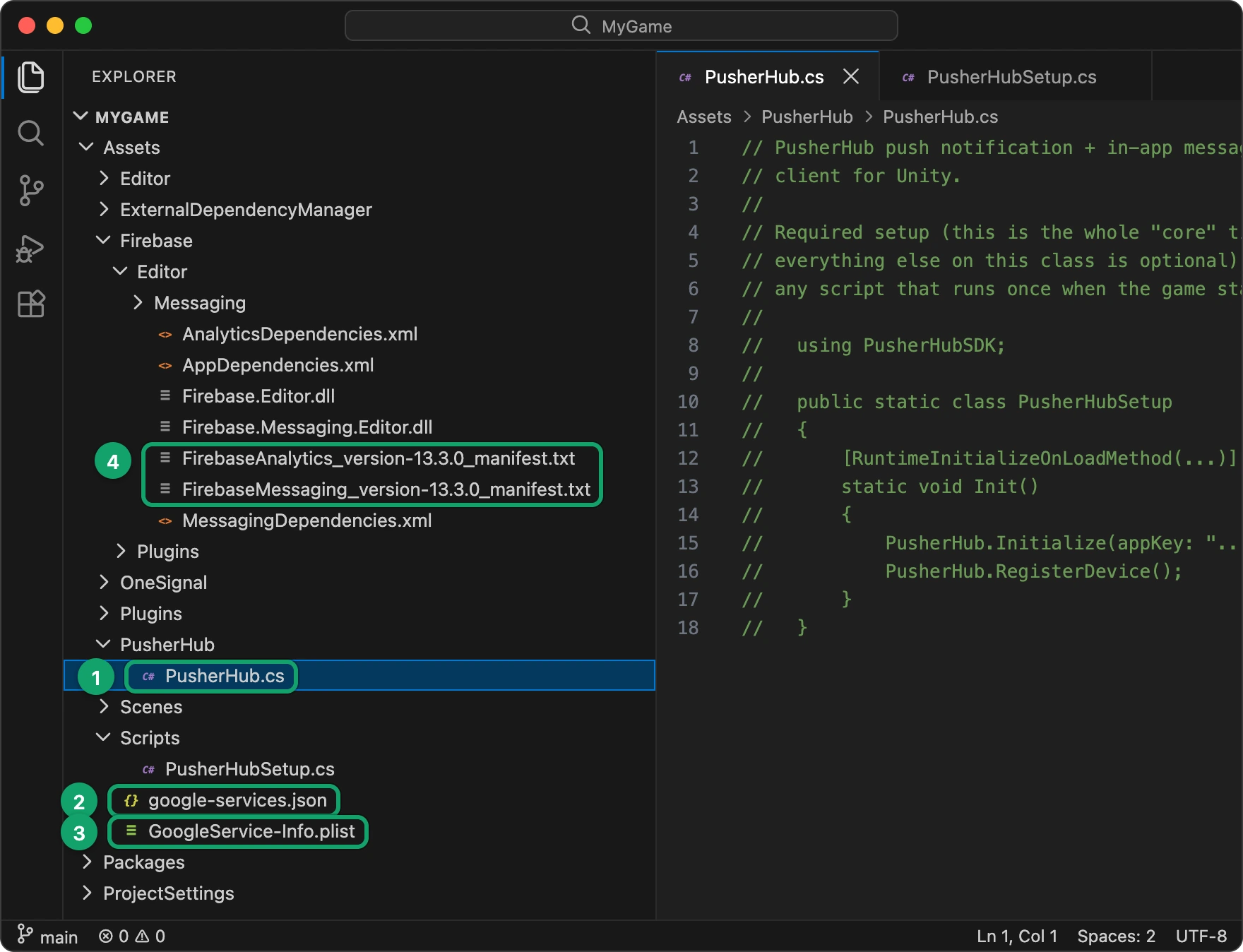Click the git branch icon in status bar
This screenshot has width=1243, height=952.
click(x=25, y=934)
